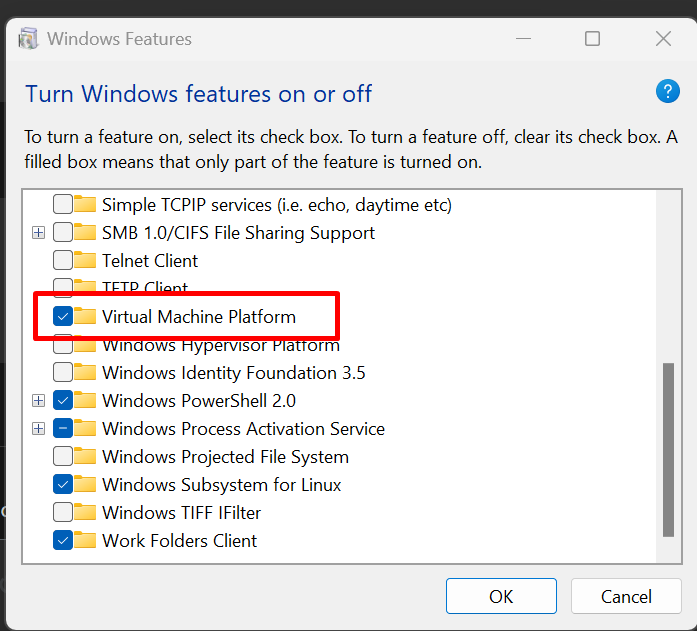Select the Windows Projected File System label
Screen dimensions: 697x631
(x=225, y=457)
